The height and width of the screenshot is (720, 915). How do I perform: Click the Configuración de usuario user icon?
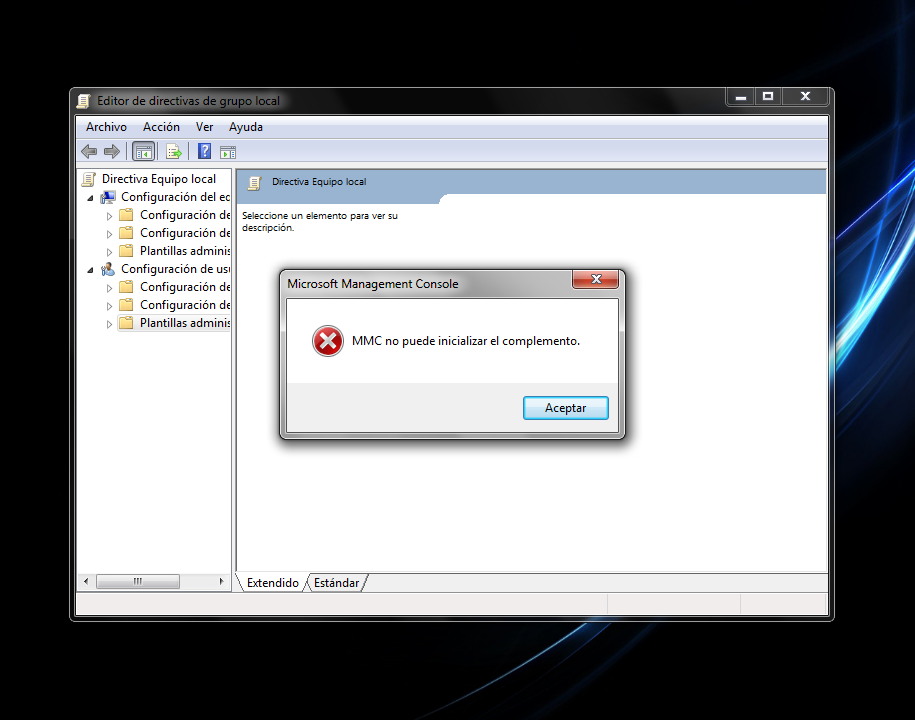point(108,269)
